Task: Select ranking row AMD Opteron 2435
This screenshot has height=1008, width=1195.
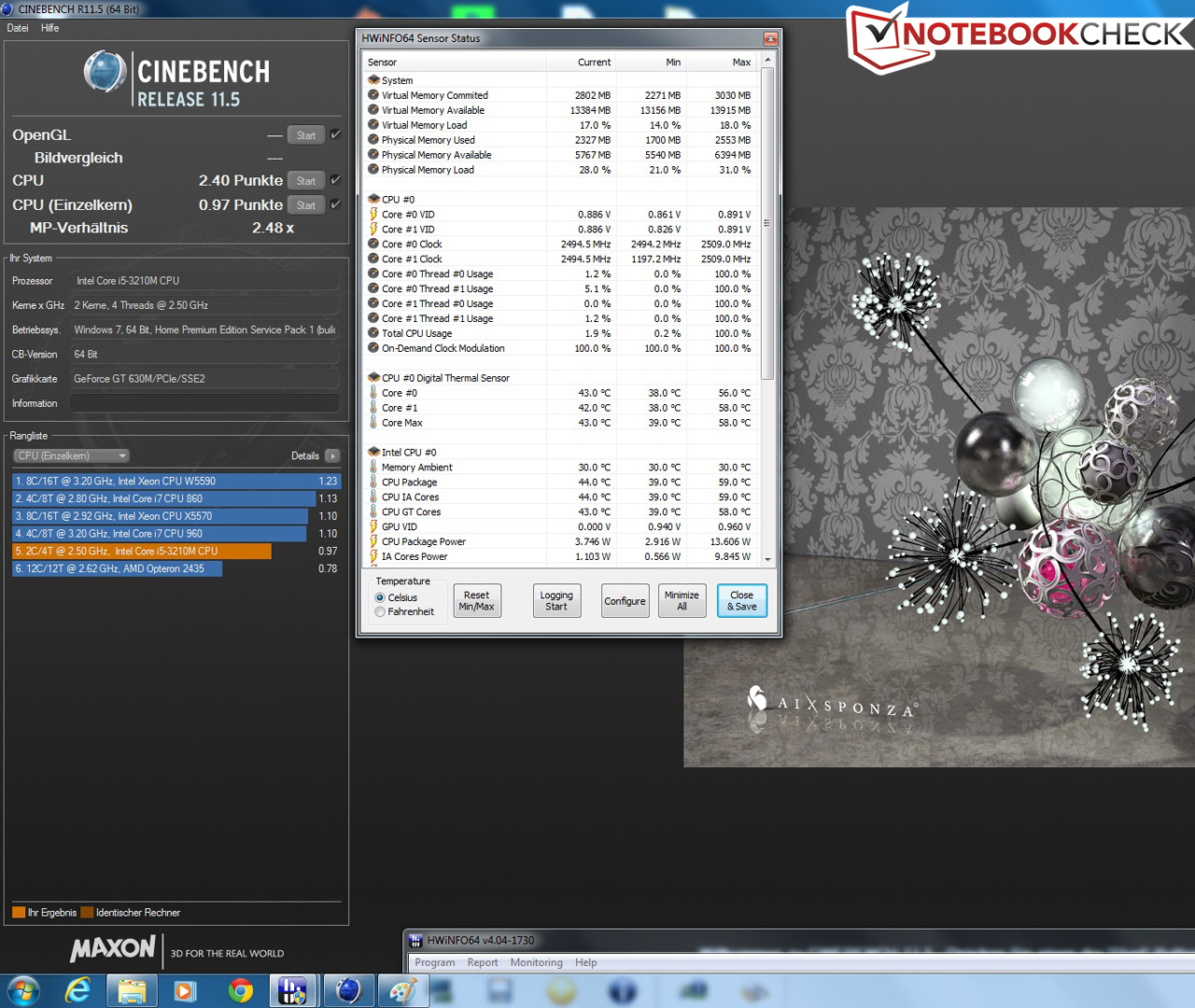Action: (x=176, y=568)
